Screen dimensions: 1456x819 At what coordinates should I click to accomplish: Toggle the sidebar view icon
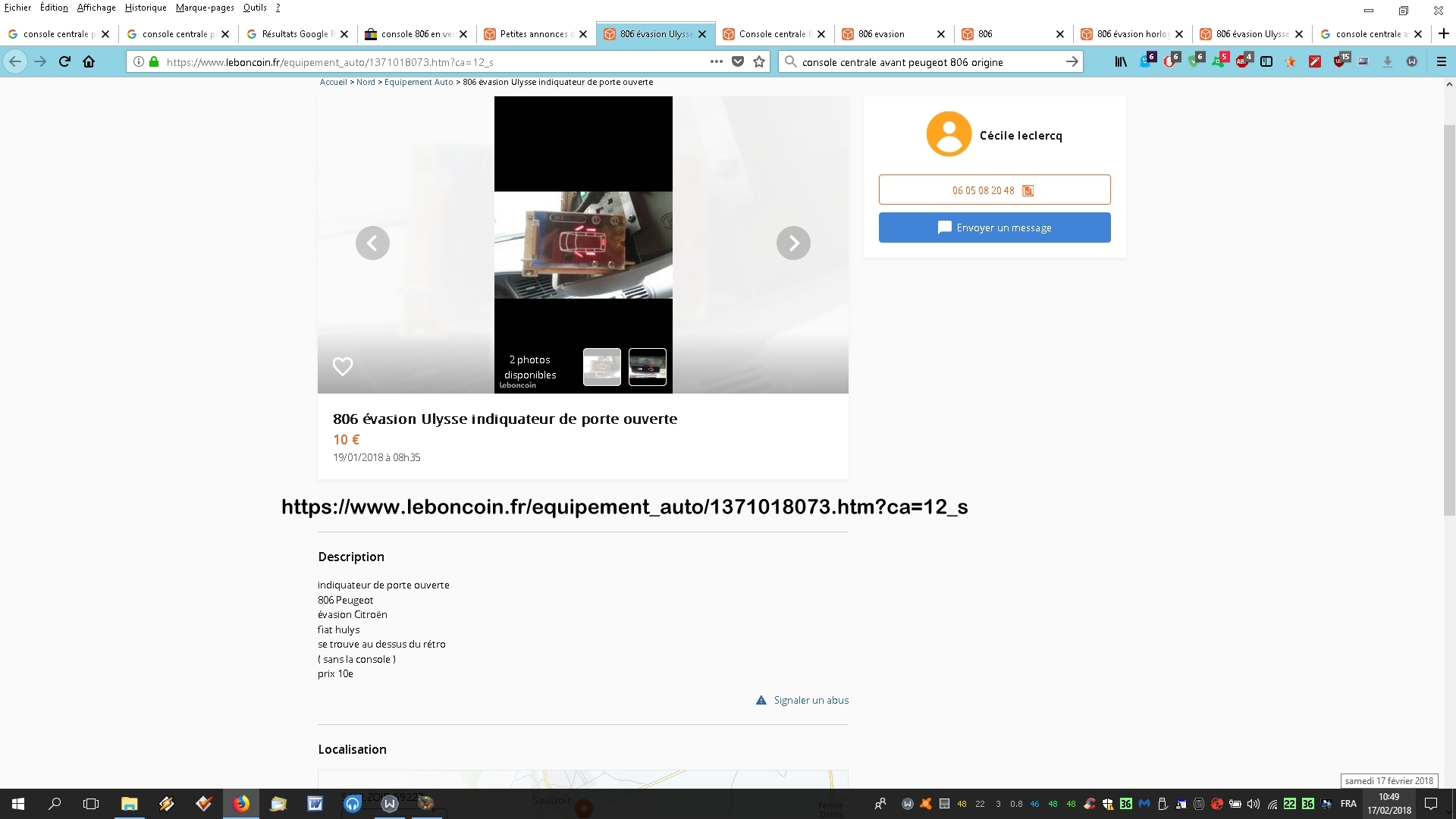1266,62
